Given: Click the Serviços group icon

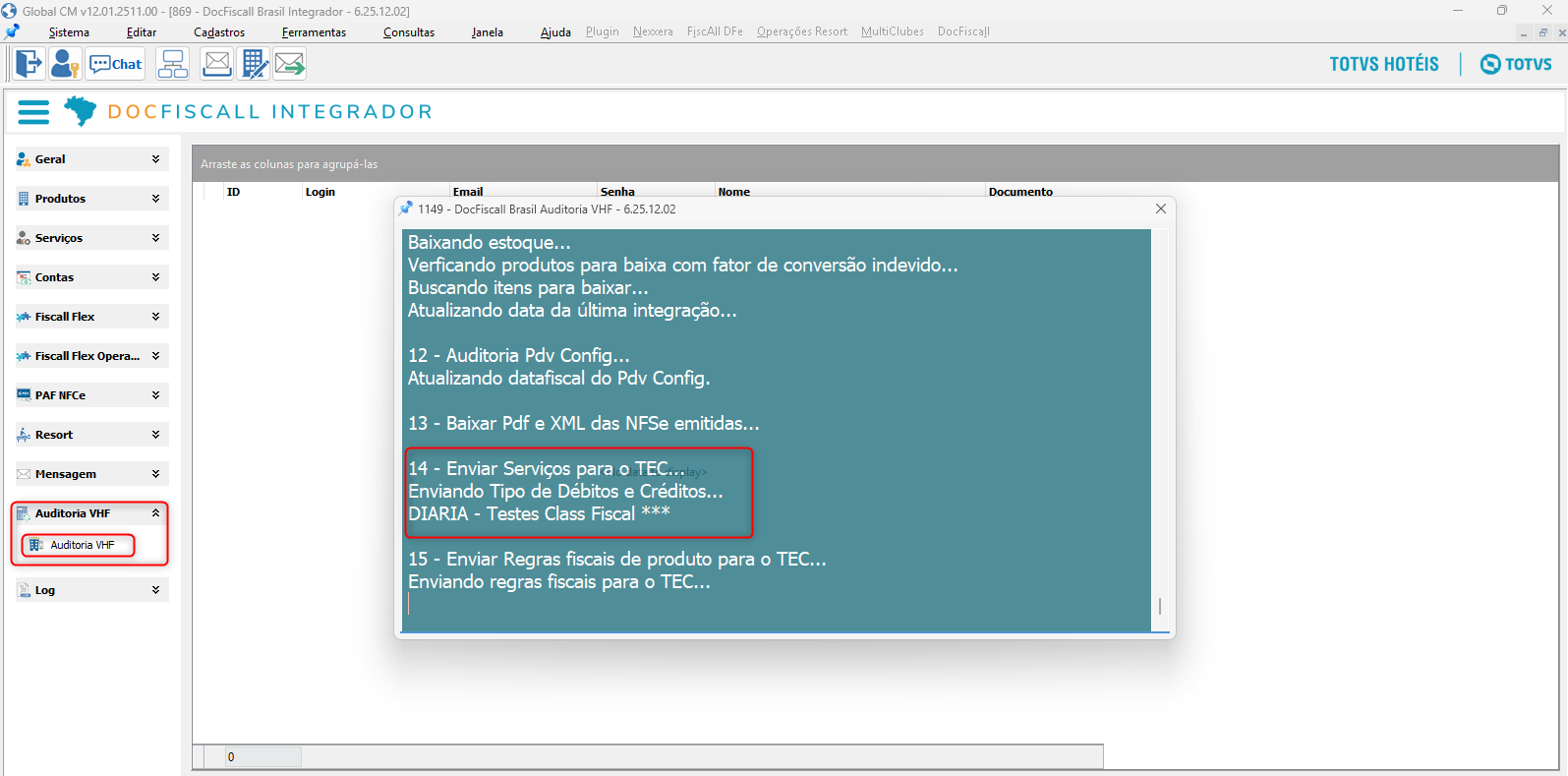Looking at the screenshot, I should click(24, 238).
